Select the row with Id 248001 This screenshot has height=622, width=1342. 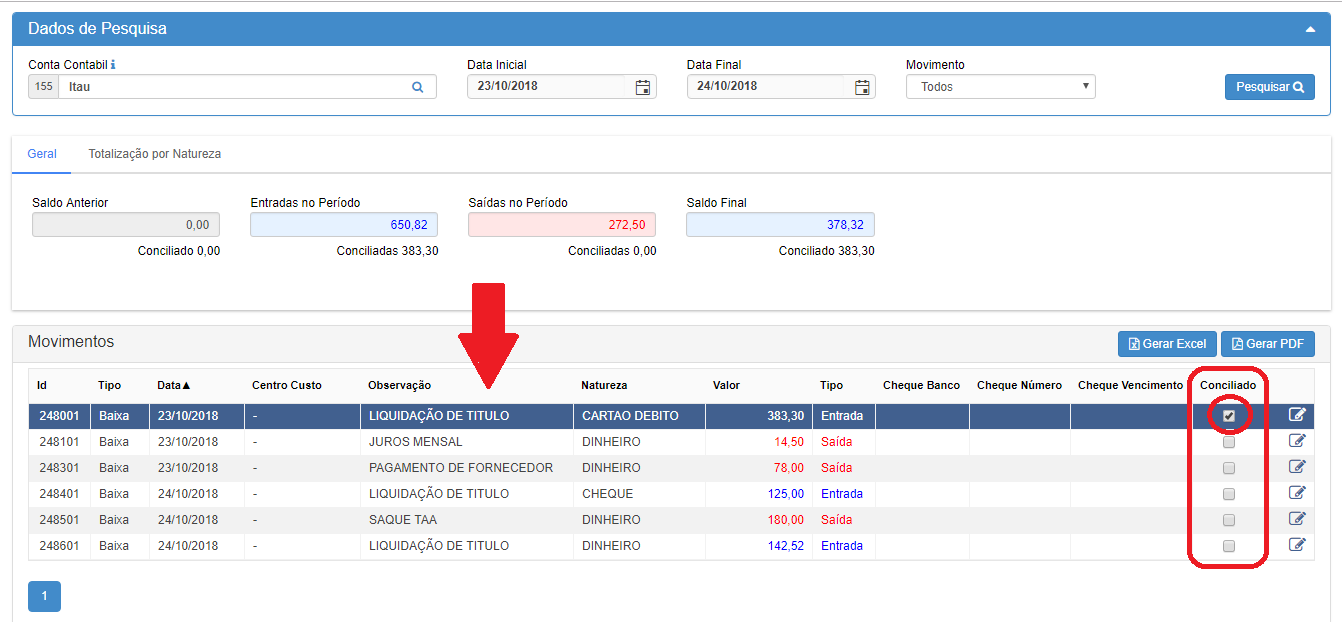coord(671,416)
